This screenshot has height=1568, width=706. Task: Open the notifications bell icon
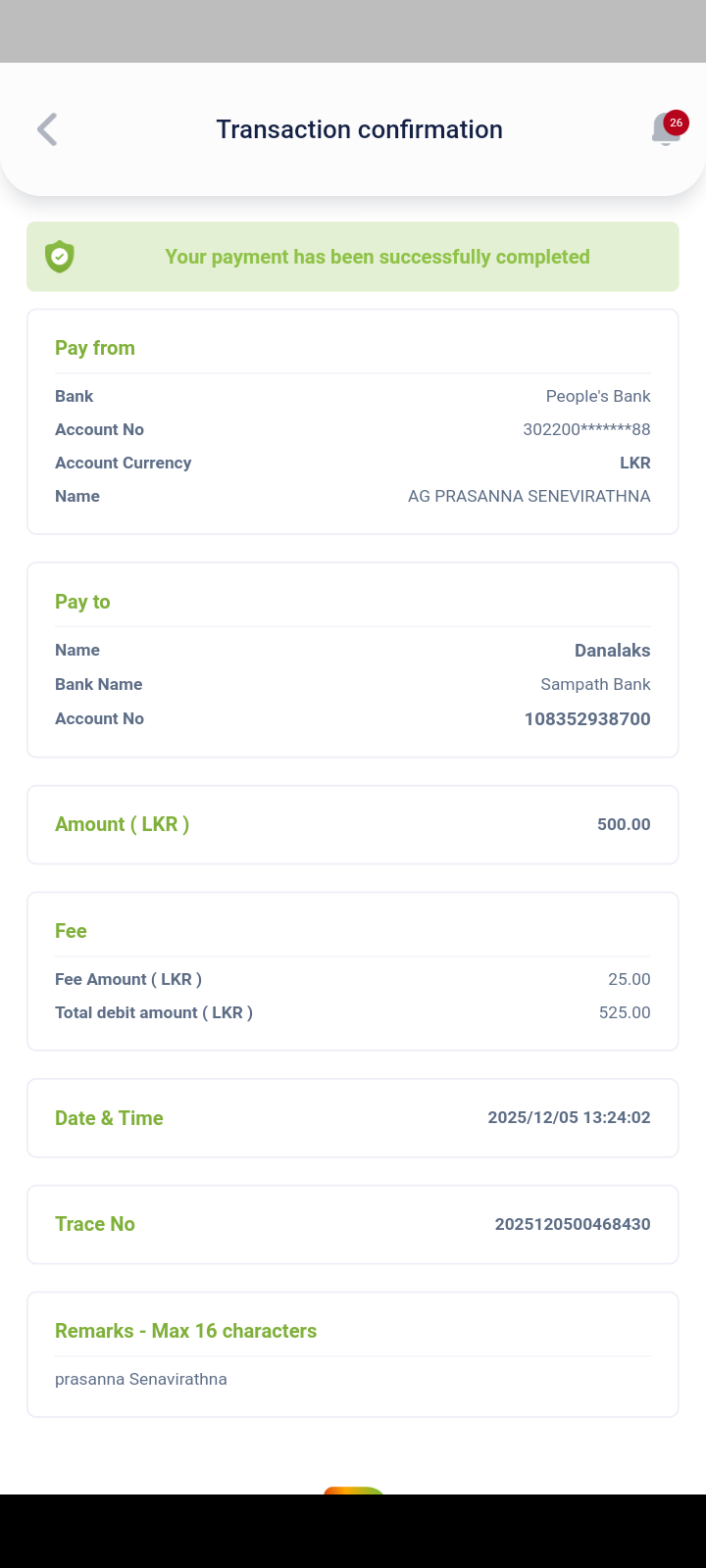pos(664,130)
